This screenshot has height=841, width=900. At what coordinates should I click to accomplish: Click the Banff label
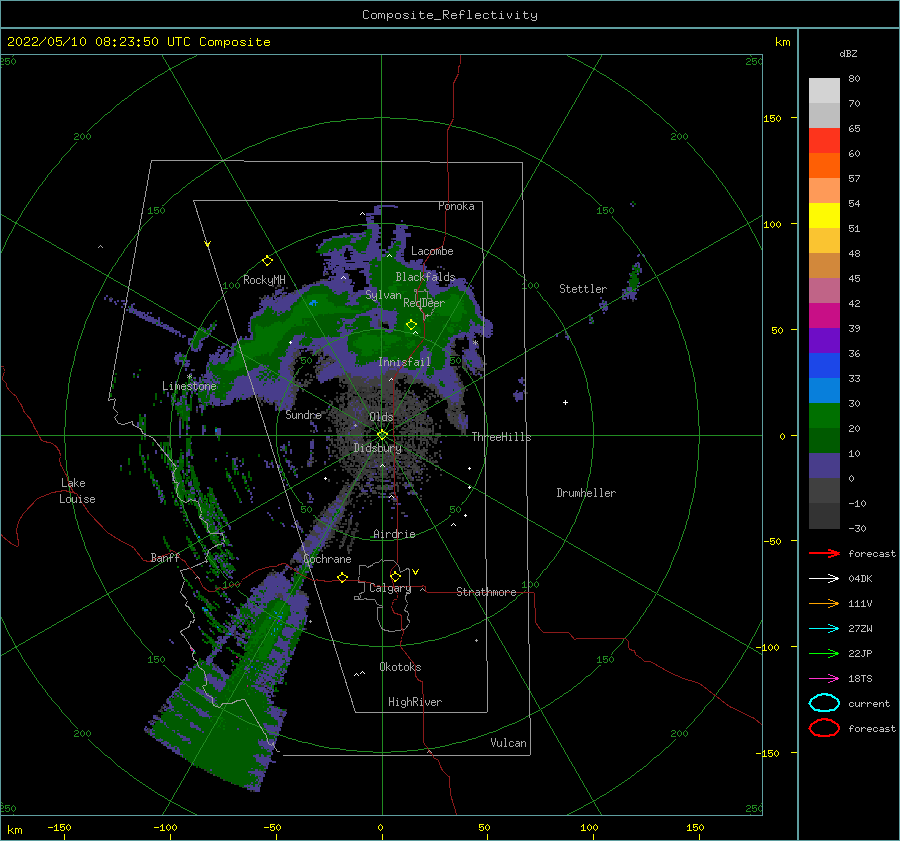point(165,557)
